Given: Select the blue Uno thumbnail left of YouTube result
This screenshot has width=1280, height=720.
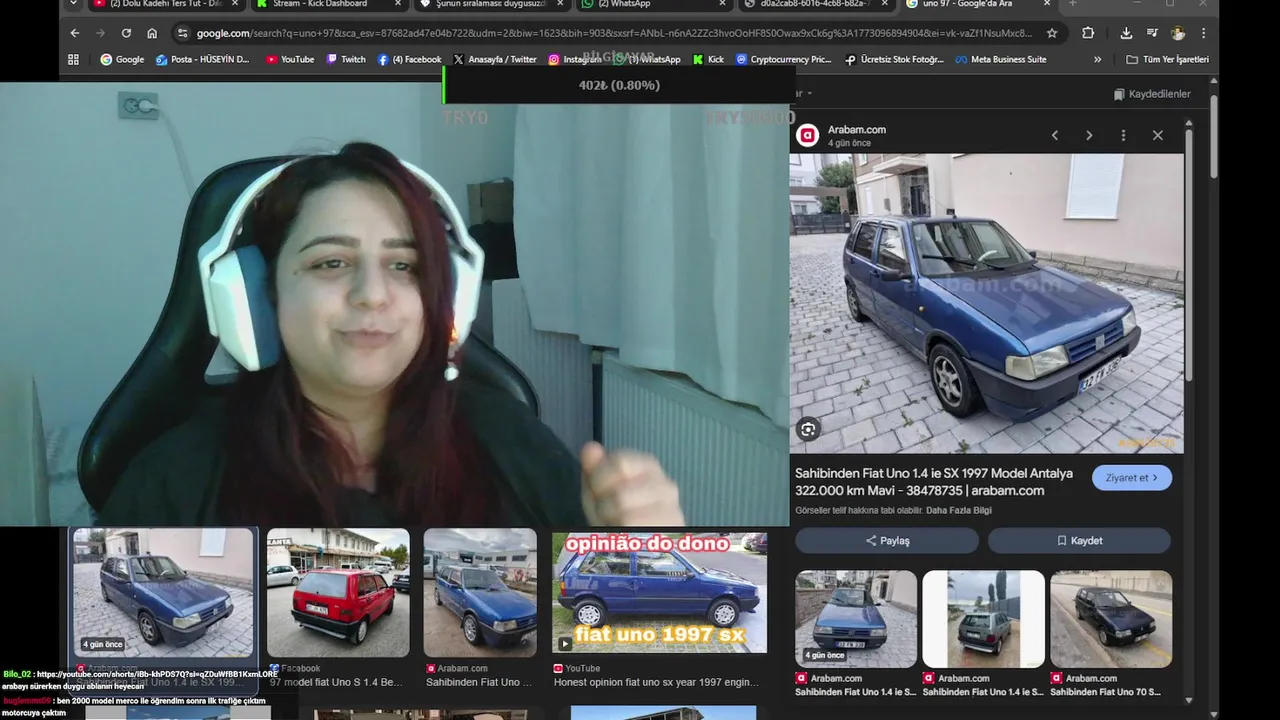Looking at the screenshot, I should pos(480,592).
